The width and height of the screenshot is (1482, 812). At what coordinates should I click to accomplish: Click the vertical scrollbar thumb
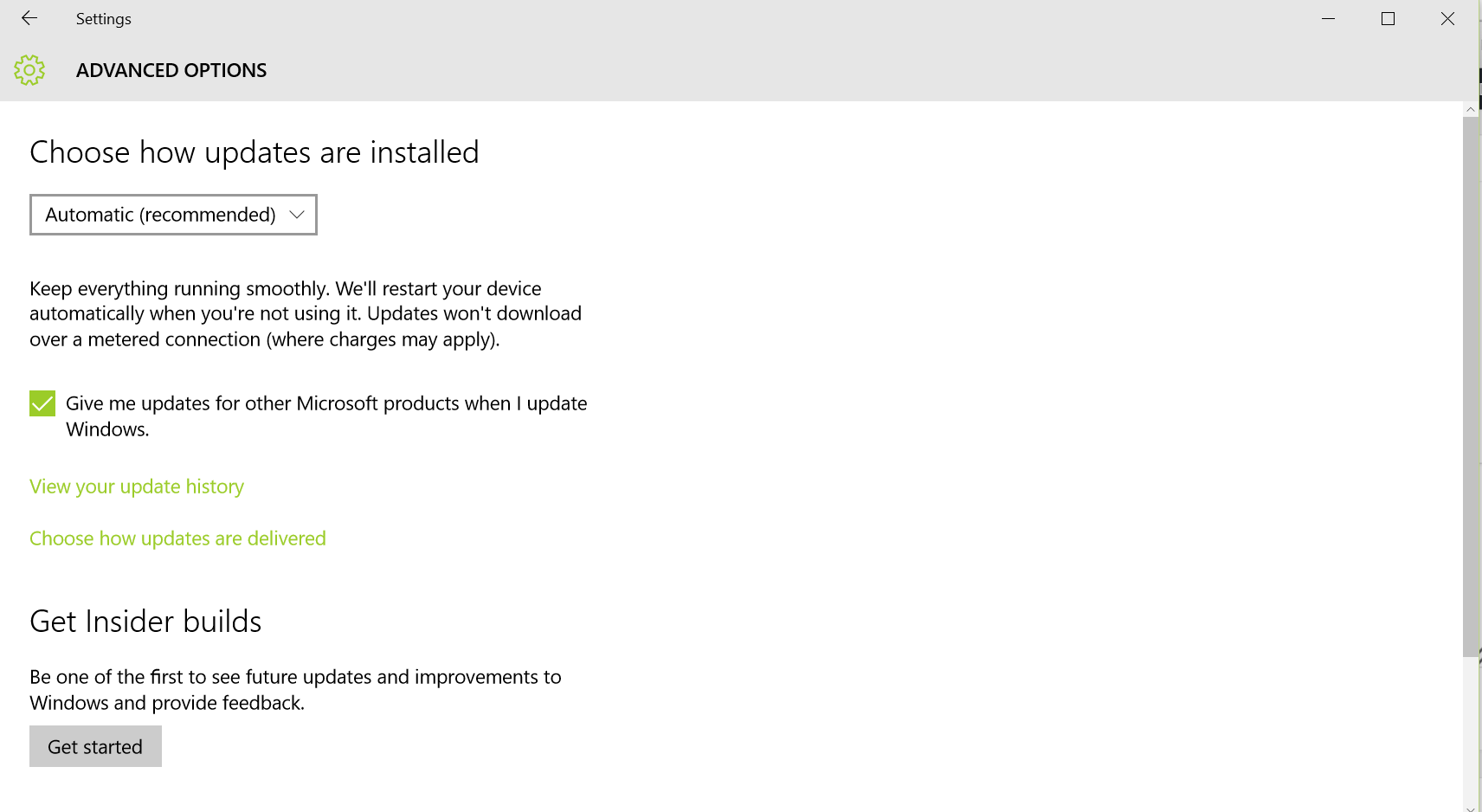click(1470, 386)
